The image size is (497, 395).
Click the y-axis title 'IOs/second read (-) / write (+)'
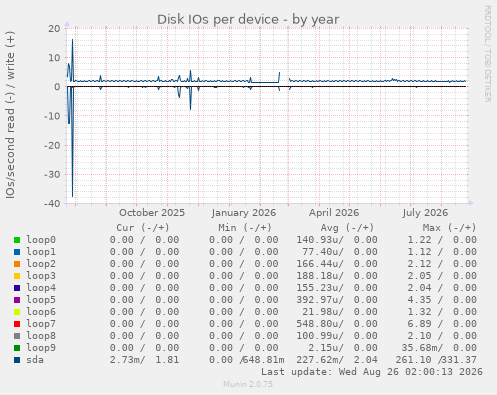coord(10,115)
